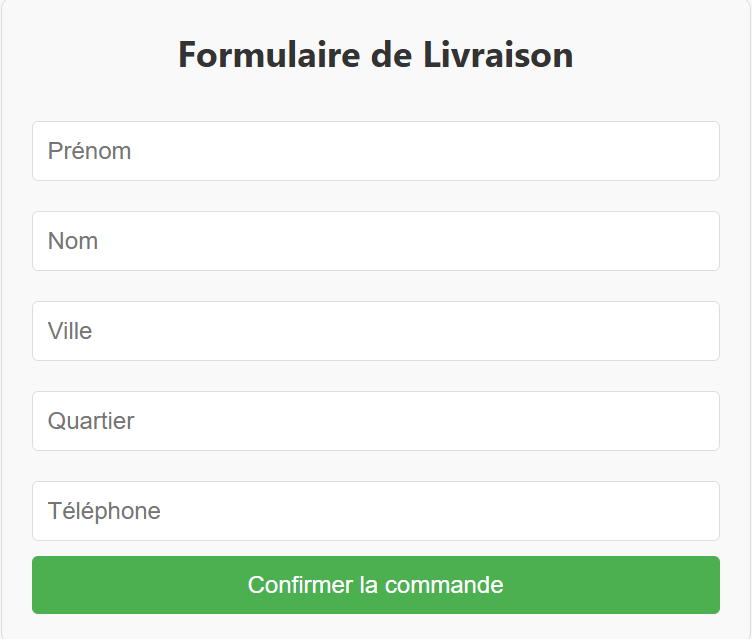Viewport: 752px width, 639px height.
Task: Click the Prénom placeholder text
Action: (x=89, y=151)
